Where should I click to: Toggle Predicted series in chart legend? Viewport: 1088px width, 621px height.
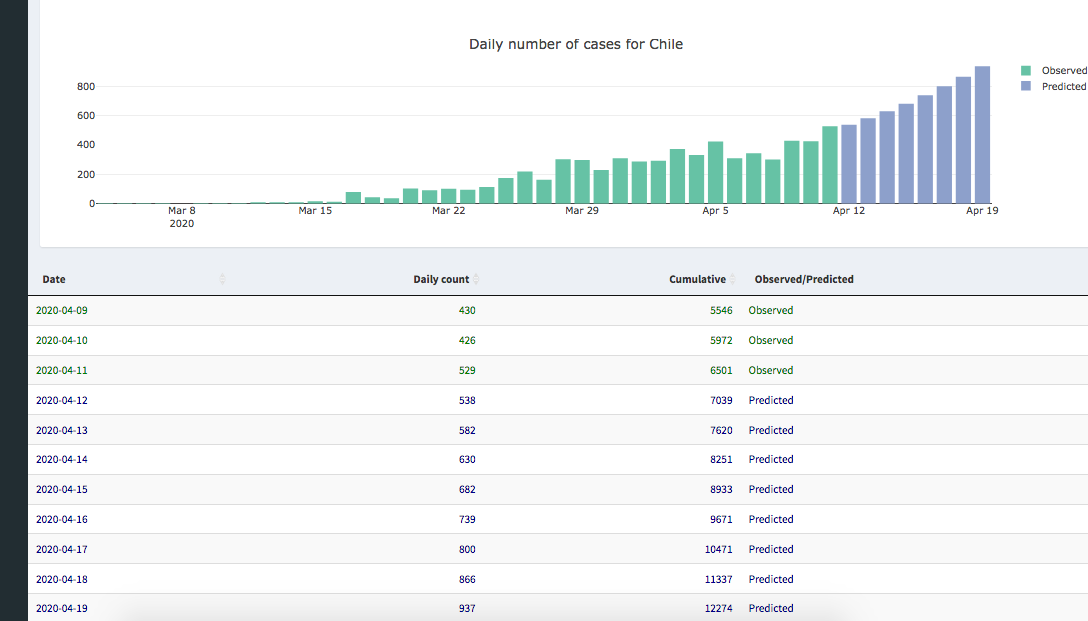click(x=1063, y=87)
